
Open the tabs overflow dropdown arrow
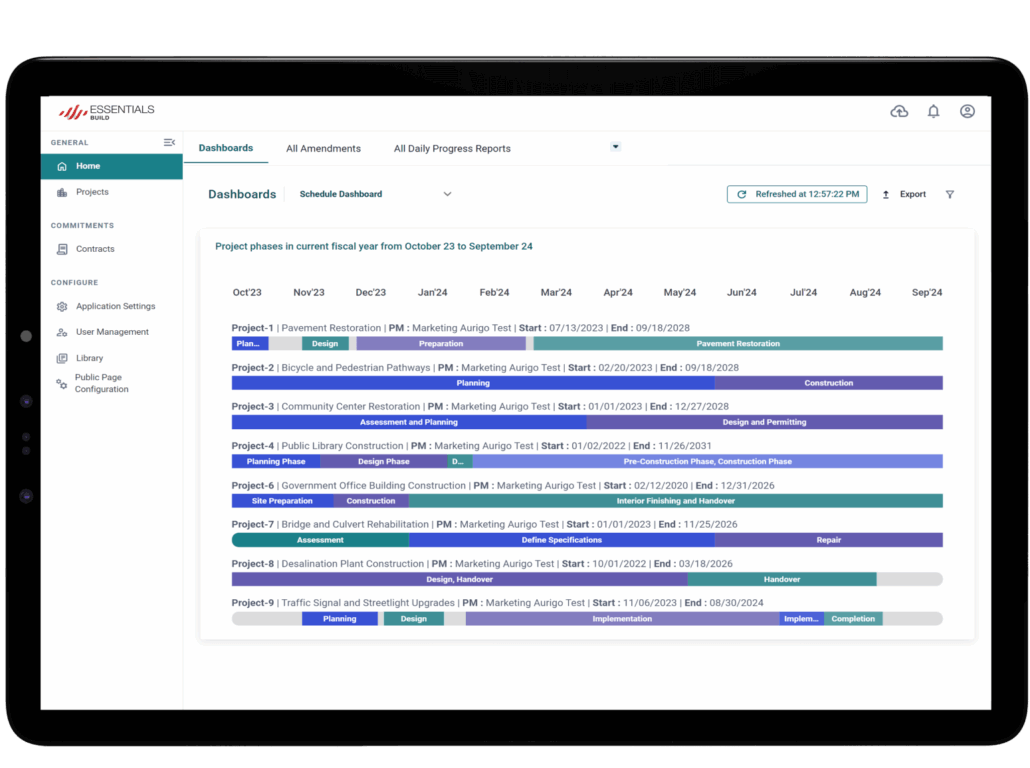click(x=616, y=147)
